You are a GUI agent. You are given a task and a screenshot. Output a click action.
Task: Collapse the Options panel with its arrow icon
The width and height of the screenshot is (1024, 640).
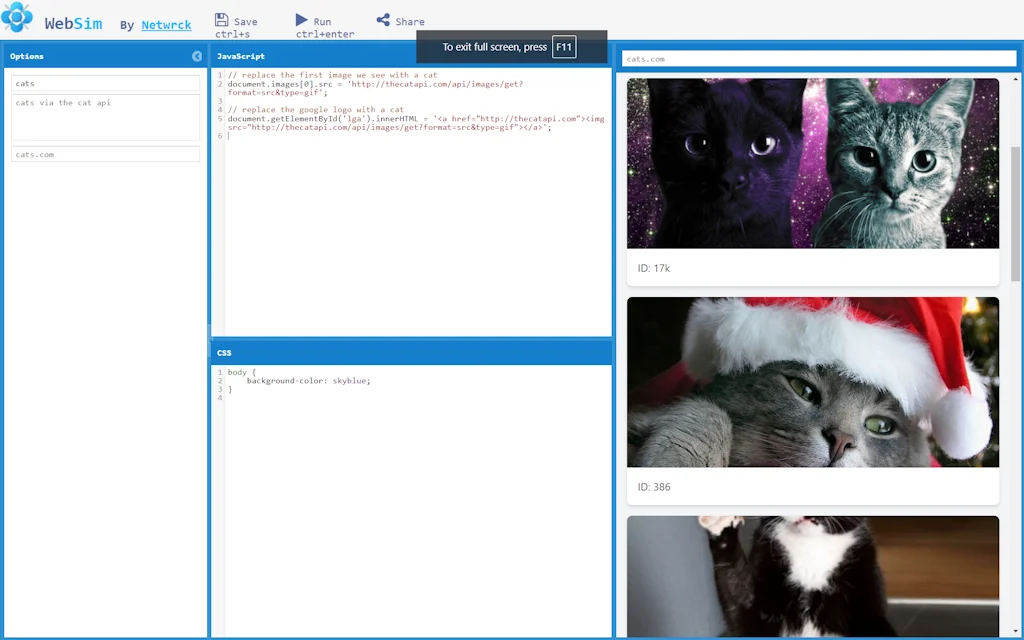click(x=196, y=56)
